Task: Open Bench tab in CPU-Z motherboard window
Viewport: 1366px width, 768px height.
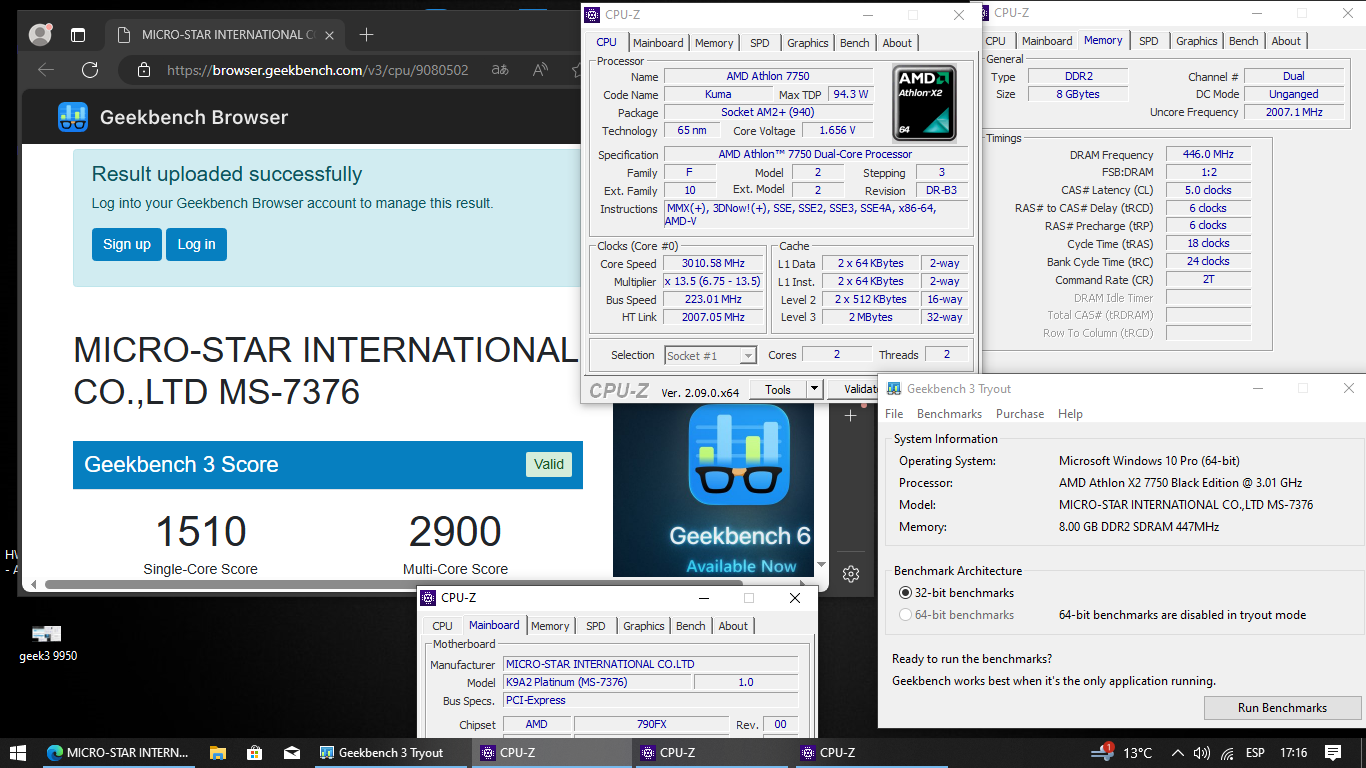Action: click(690, 626)
